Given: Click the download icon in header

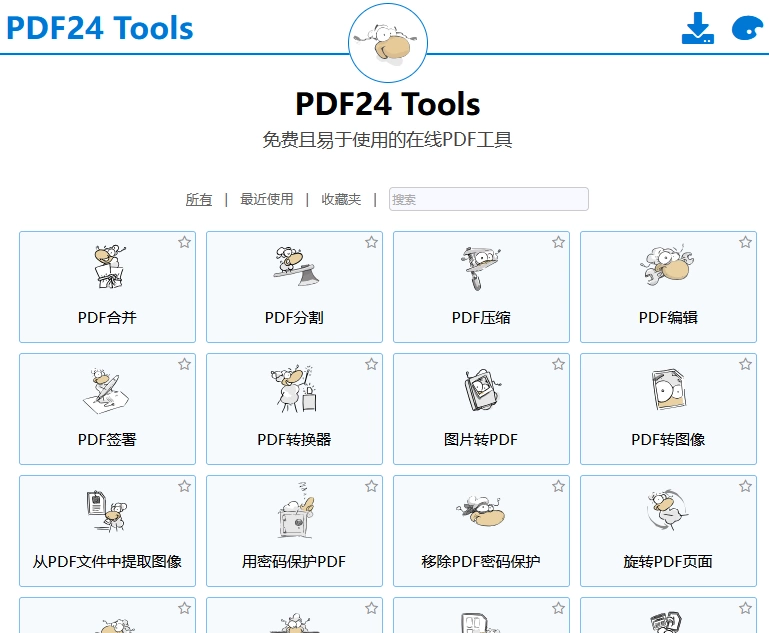Looking at the screenshot, I should (698, 28).
